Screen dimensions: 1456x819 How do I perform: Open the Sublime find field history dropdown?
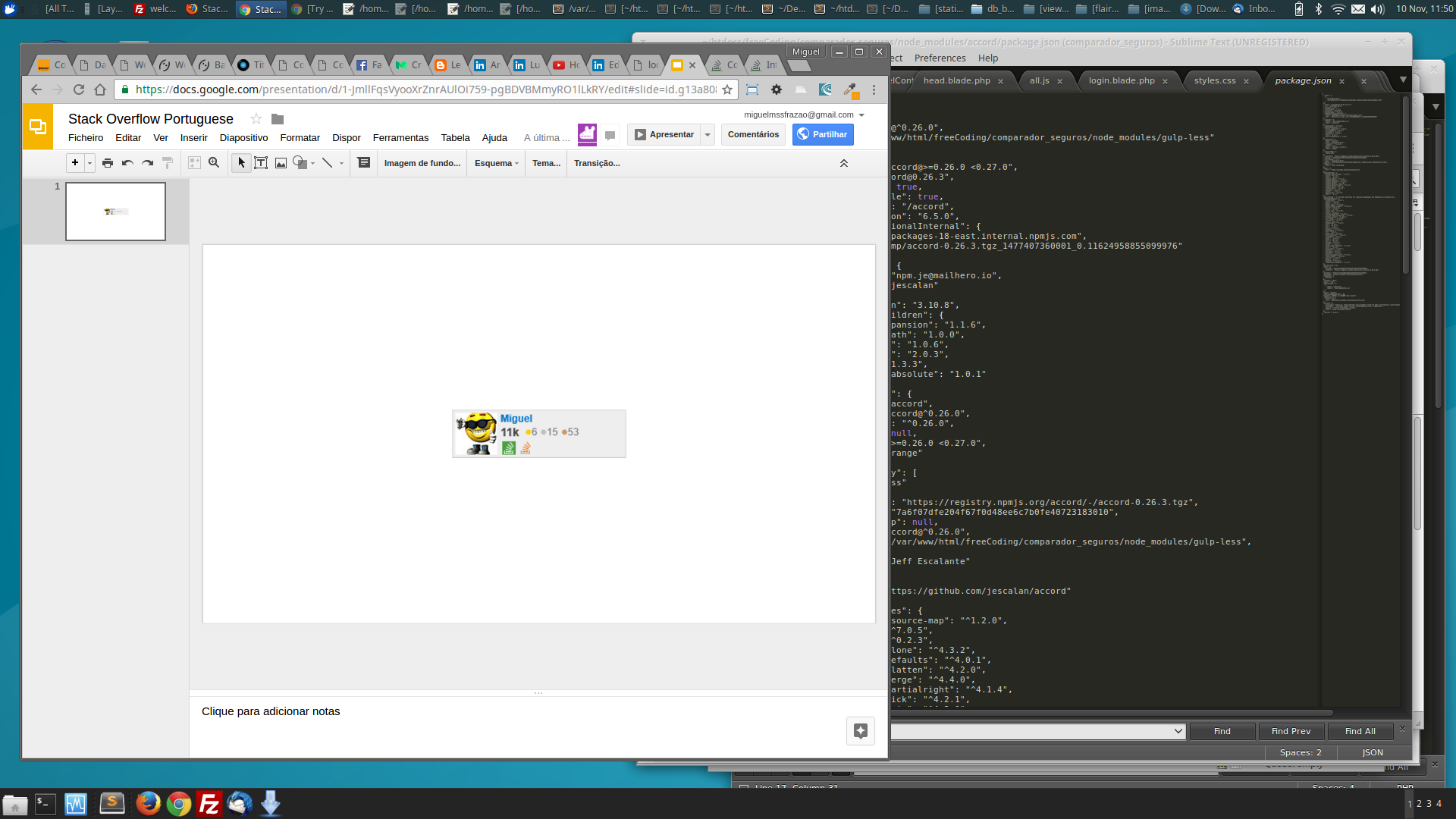click(x=1178, y=731)
